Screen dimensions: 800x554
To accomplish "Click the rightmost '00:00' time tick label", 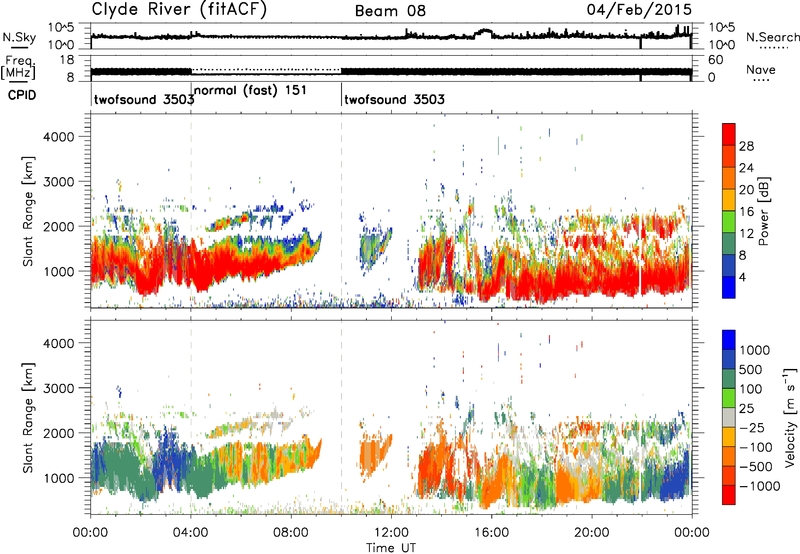I will tap(692, 533).
